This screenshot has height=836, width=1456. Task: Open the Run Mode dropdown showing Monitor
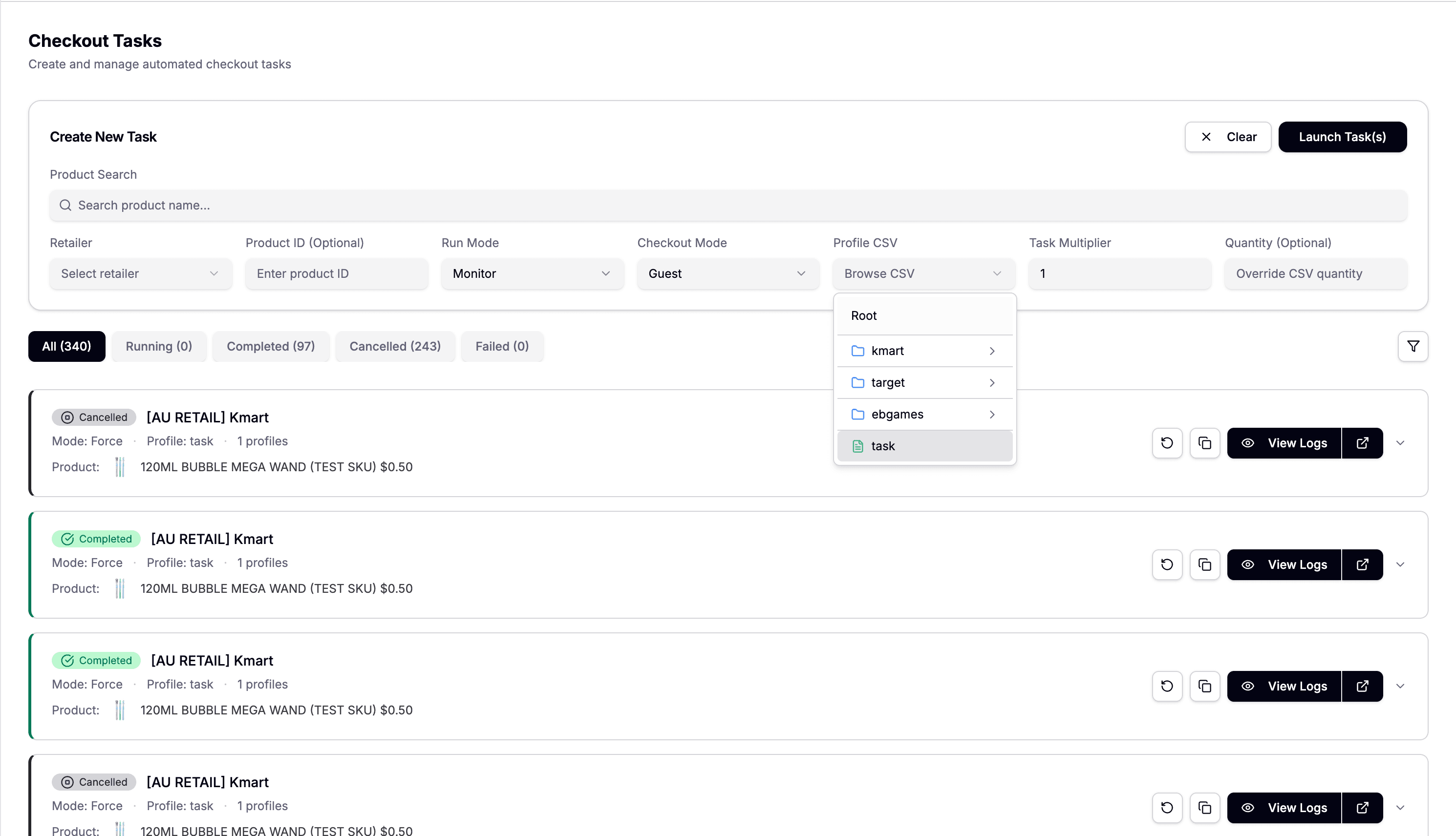(532, 274)
